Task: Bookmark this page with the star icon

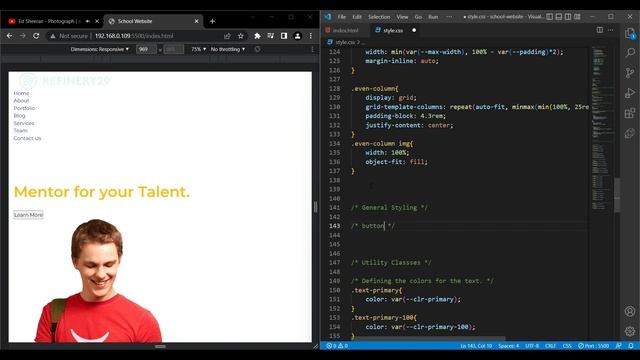Action: pos(241,36)
